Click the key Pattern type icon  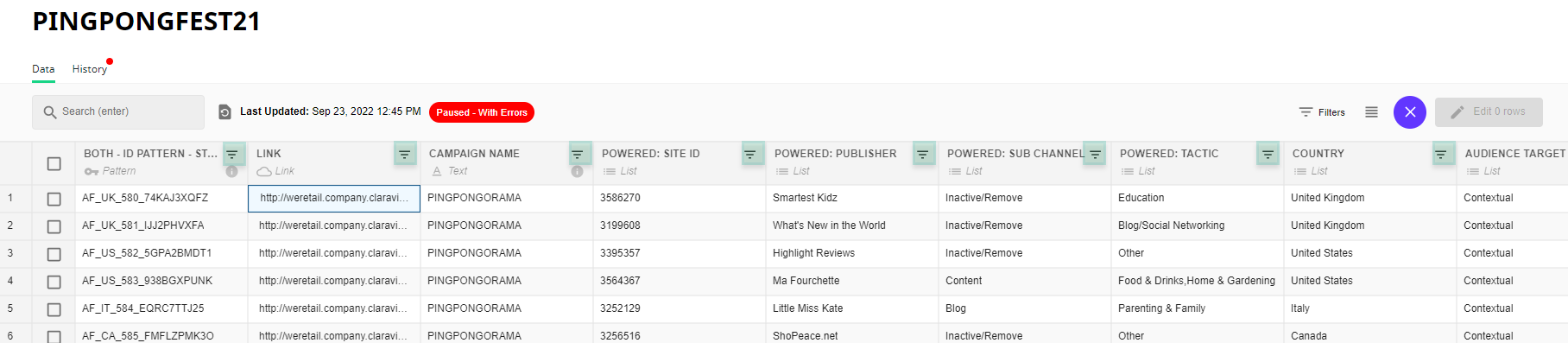(91, 171)
